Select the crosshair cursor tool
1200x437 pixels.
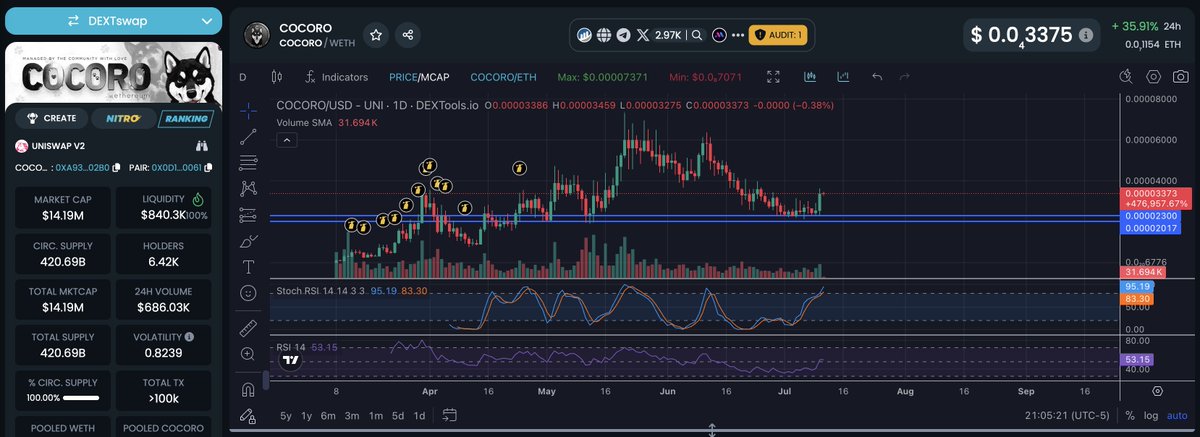tap(248, 110)
